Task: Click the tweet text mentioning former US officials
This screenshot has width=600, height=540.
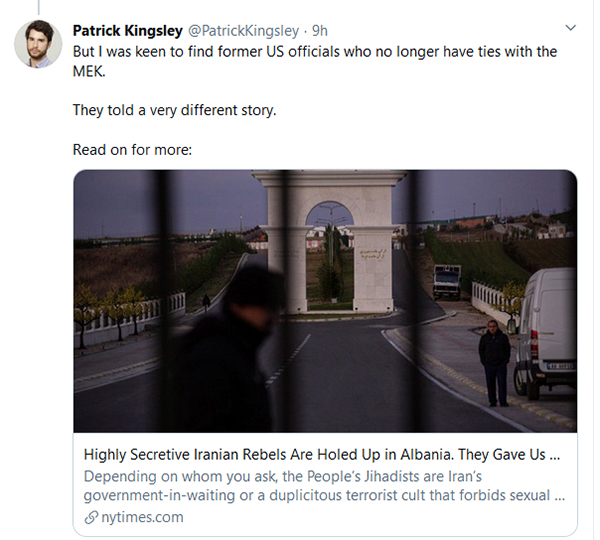Action: [315, 51]
